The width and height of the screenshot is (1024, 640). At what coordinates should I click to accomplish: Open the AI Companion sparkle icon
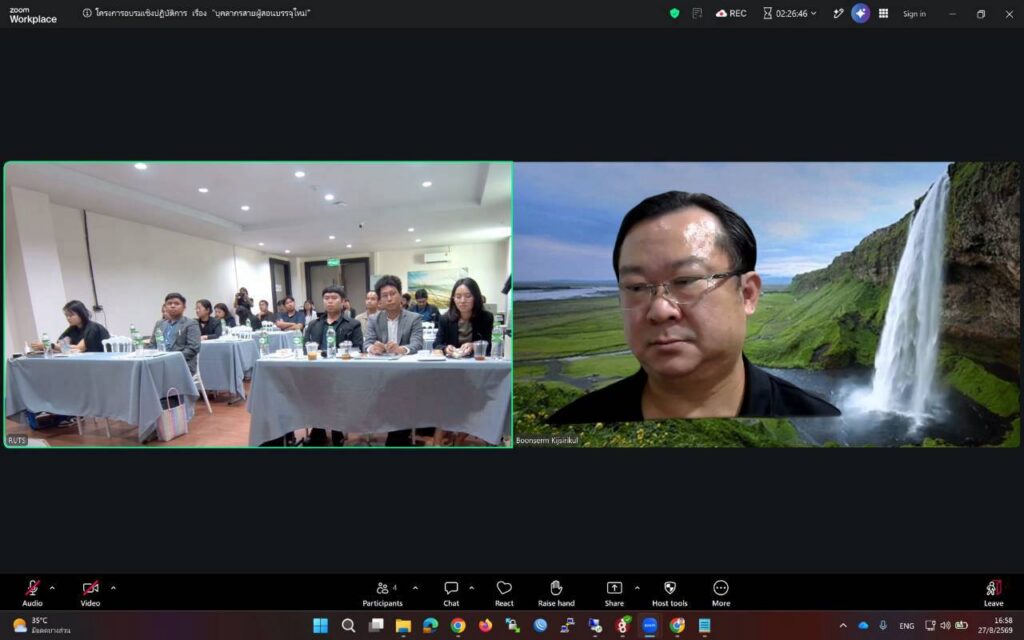coord(860,13)
